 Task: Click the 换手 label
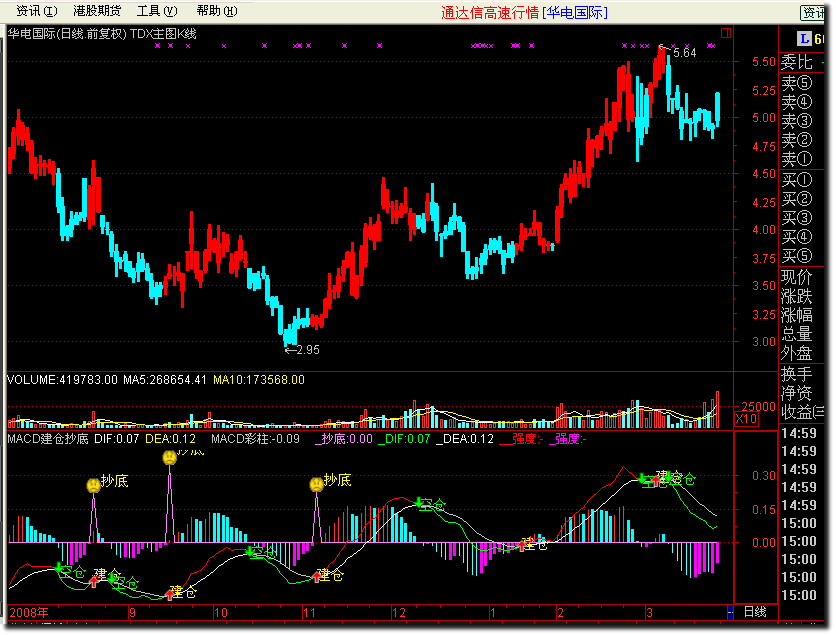(797, 374)
